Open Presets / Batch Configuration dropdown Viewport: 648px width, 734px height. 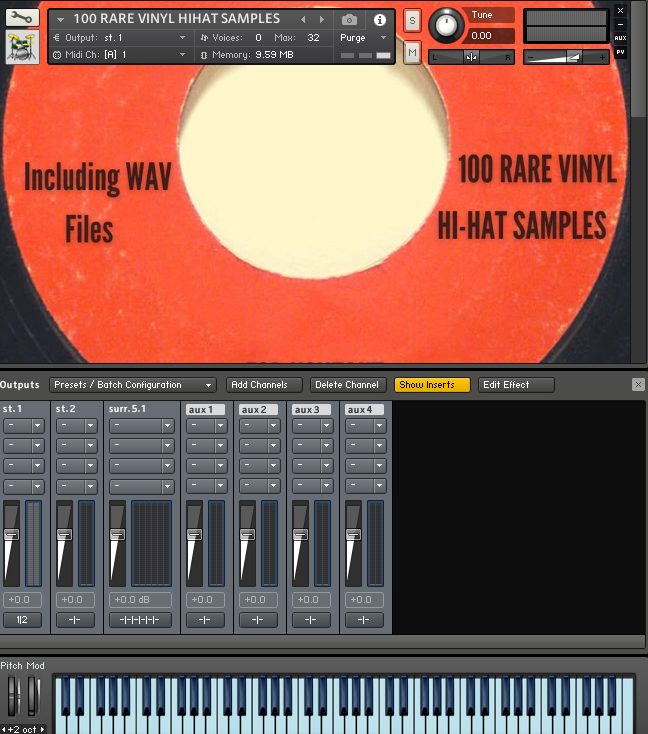(133, 385)
